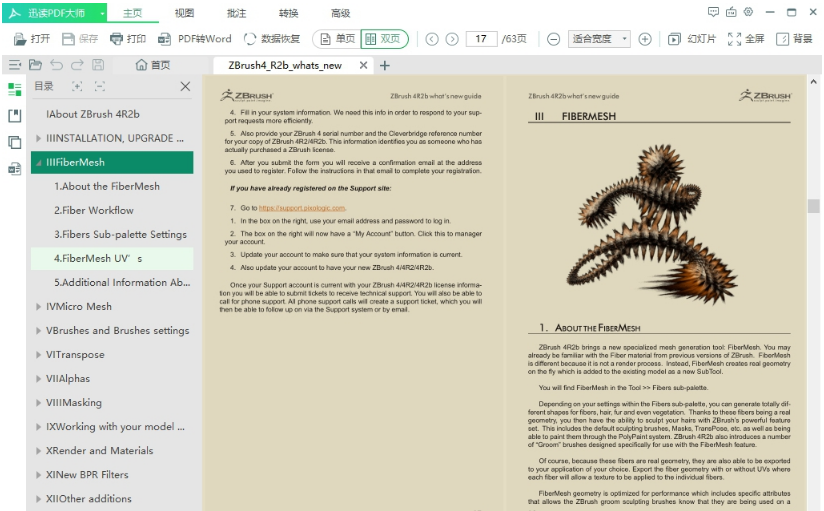The image size is (824, 511).
Task: Click the Word conversion sidebar icon
Action: point(15,168)
